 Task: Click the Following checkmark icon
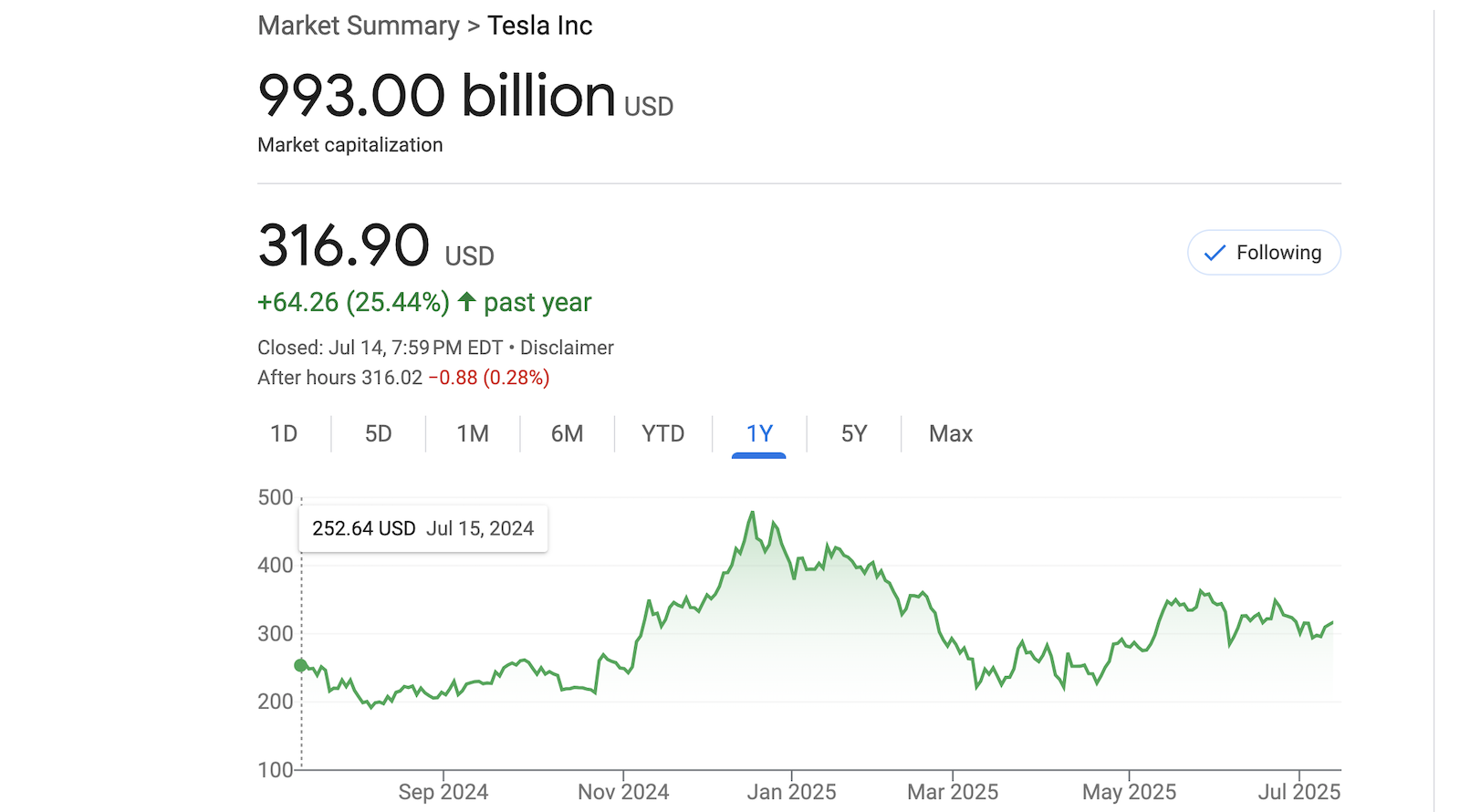click(1215, 253)
